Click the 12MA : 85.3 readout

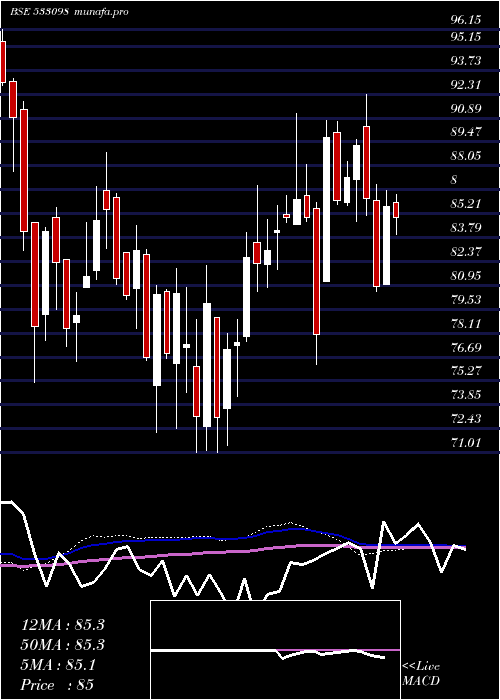[62, 625]
